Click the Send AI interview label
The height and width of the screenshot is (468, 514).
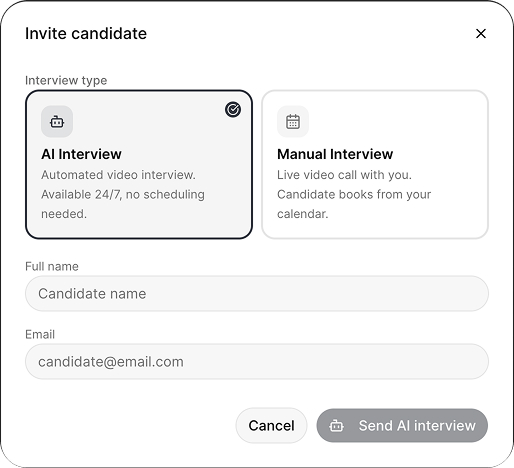(417, 426)
